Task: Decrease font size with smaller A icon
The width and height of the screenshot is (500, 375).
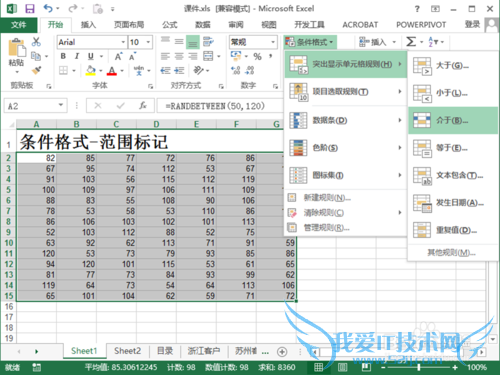Action: (x=132, y=56)
